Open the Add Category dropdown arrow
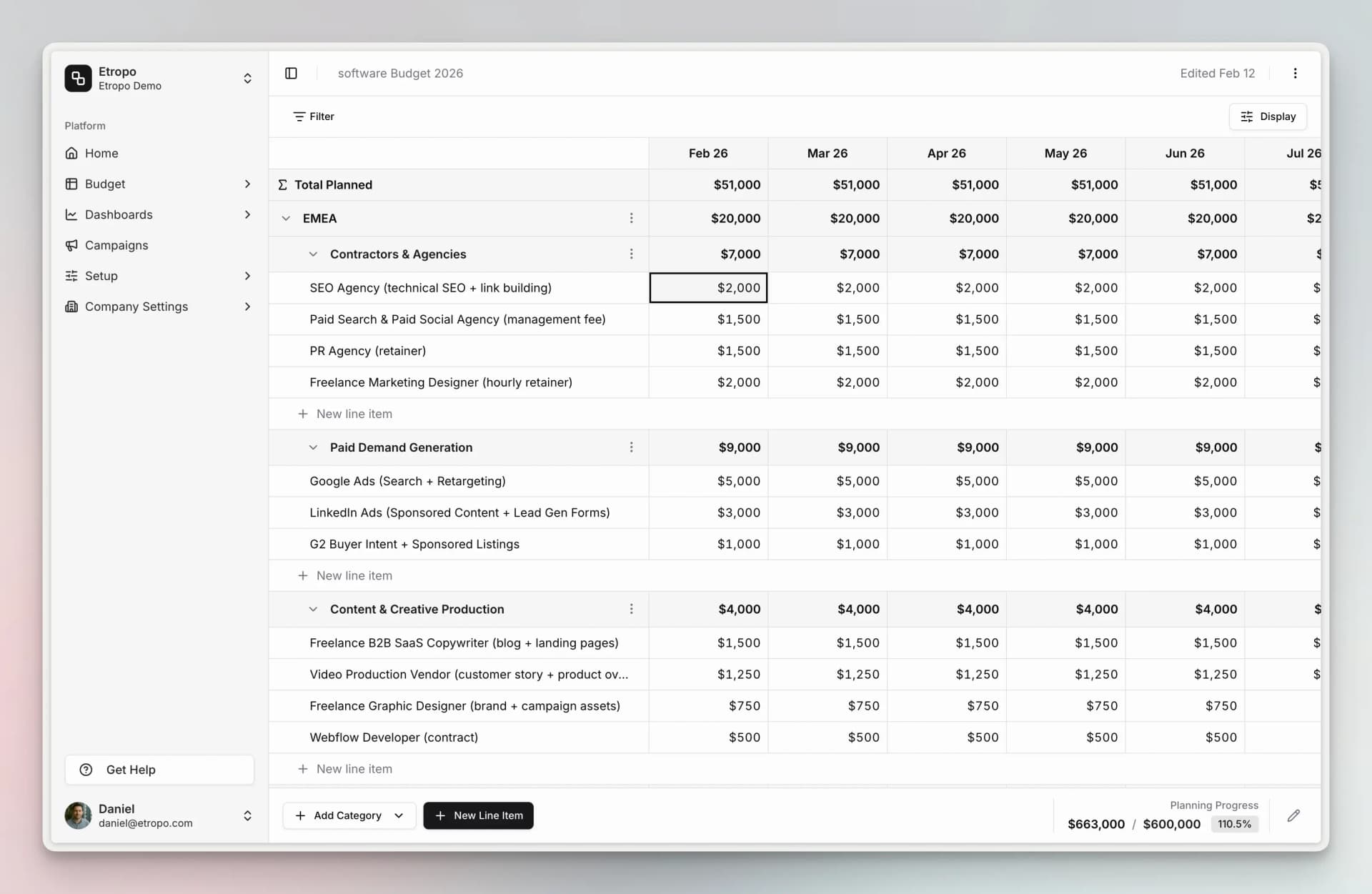The height and width of the screenshot is (894, 1372). 398,815
